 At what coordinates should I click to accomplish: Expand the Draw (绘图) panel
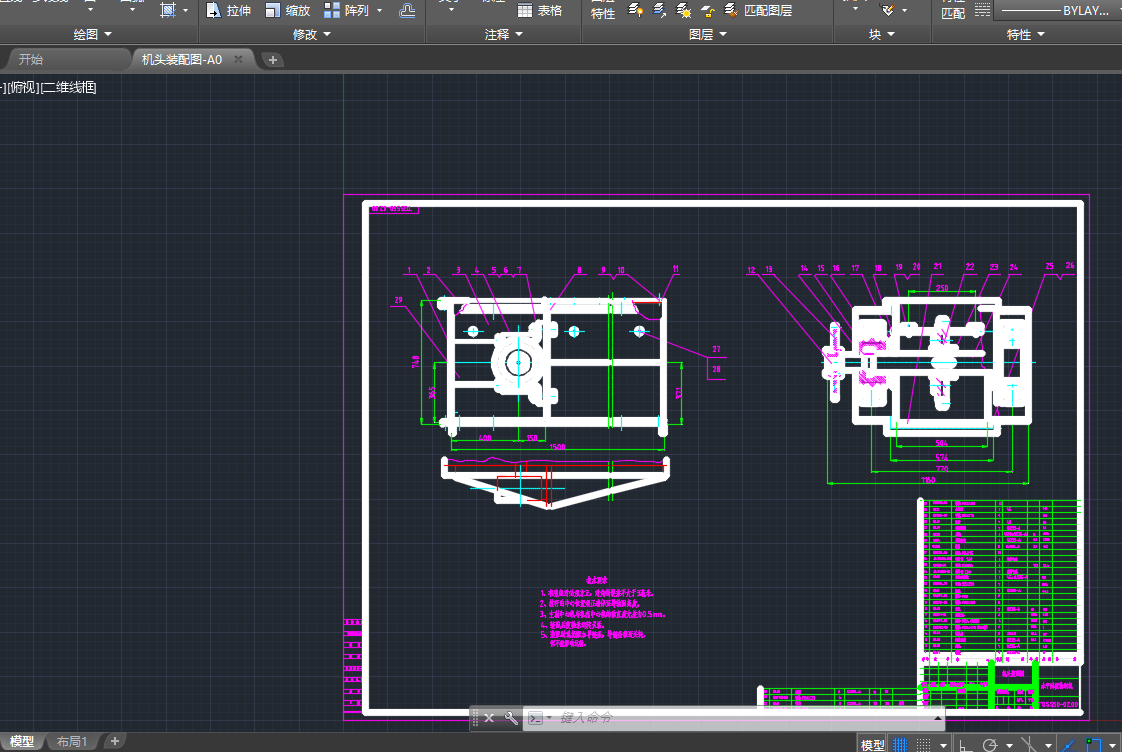click(92, 34)
